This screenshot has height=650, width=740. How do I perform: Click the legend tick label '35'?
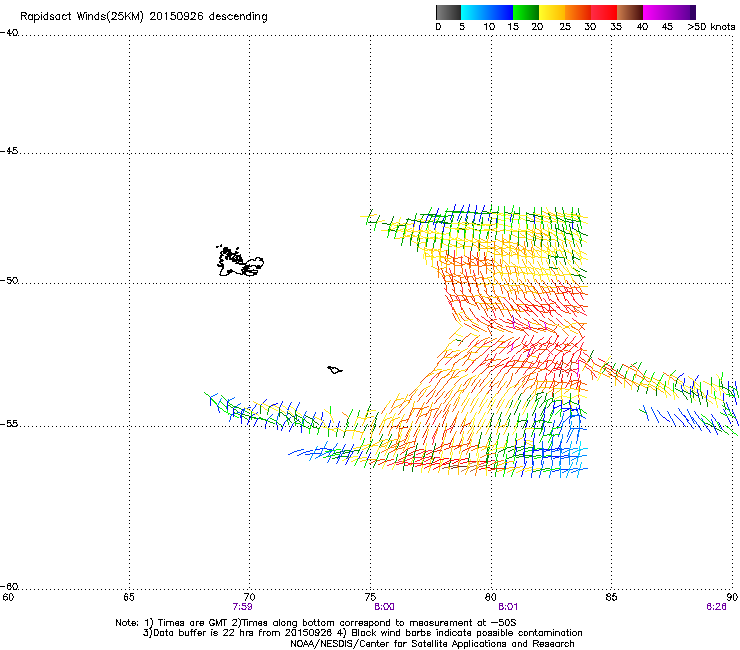click(616, 27)
